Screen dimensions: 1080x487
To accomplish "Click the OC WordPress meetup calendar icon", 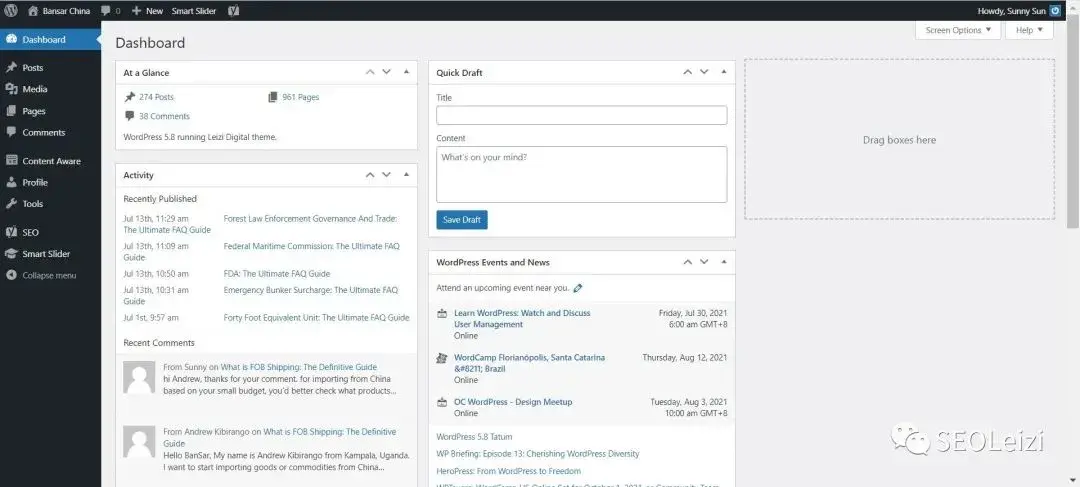I will [442, 402].
